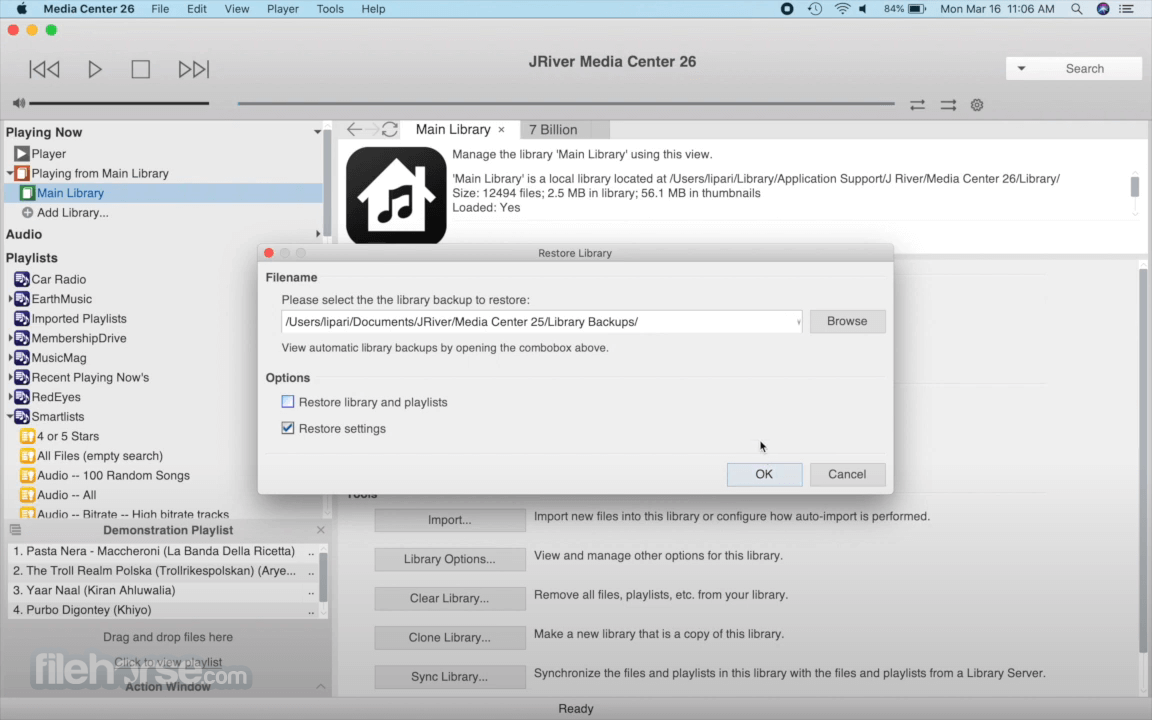Expand the MembershipDrive playlist group
Screen dimensions: 1152x720
(10, 338)
